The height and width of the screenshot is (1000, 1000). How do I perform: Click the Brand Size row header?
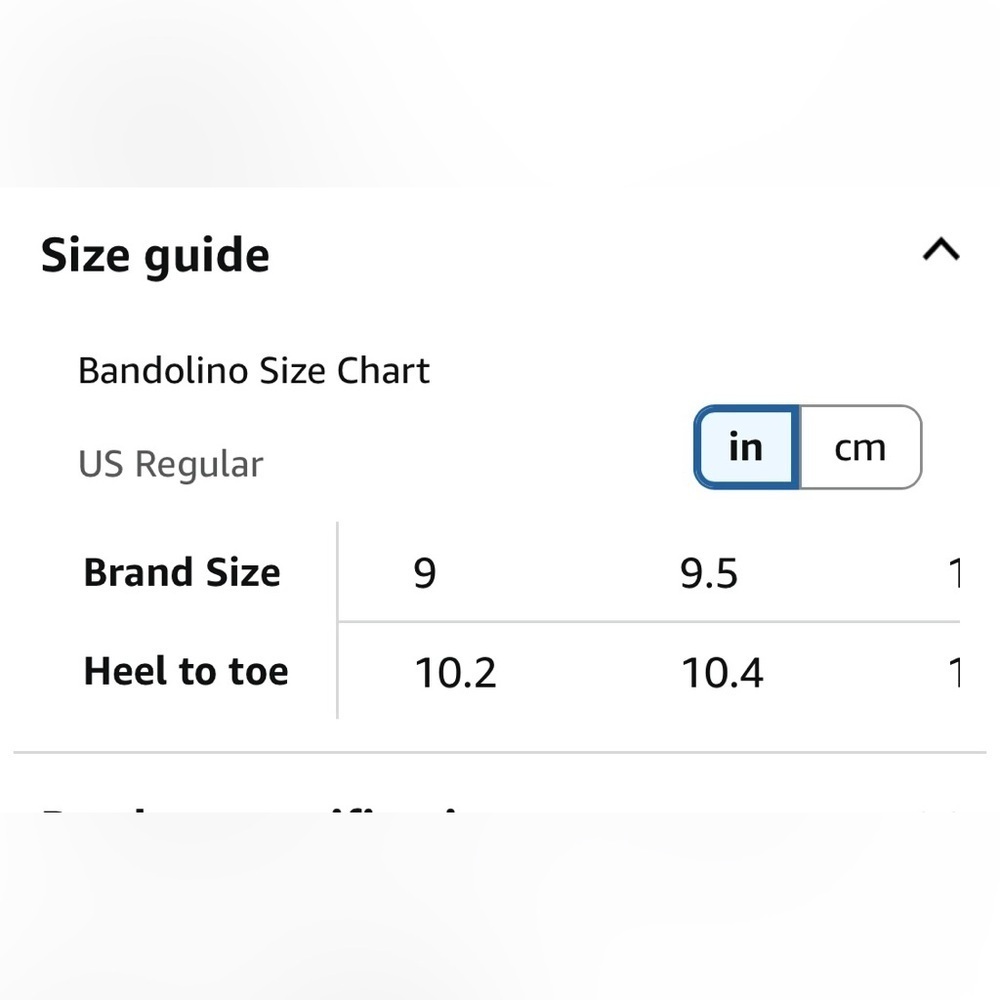point(182,572)
